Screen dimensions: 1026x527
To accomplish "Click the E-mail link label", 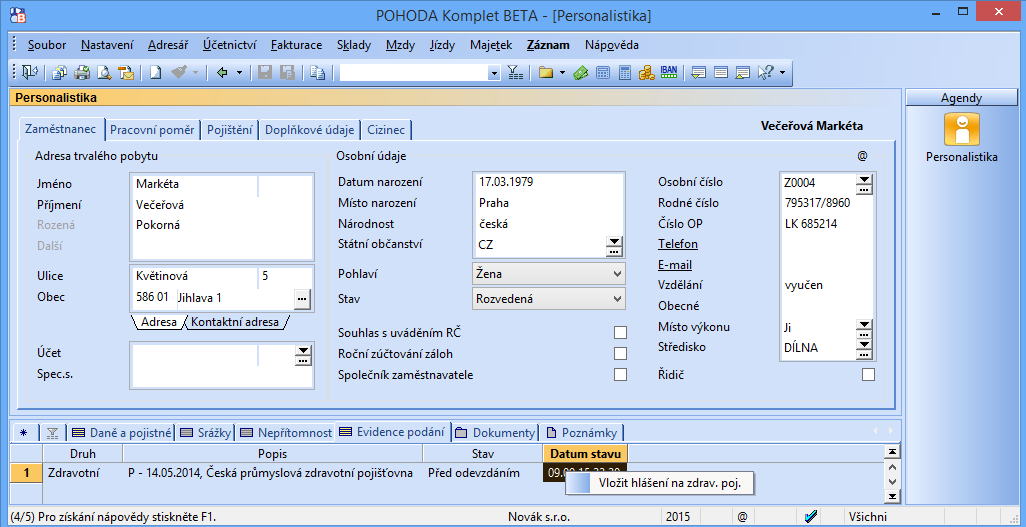I will click(x=675, y=265).
